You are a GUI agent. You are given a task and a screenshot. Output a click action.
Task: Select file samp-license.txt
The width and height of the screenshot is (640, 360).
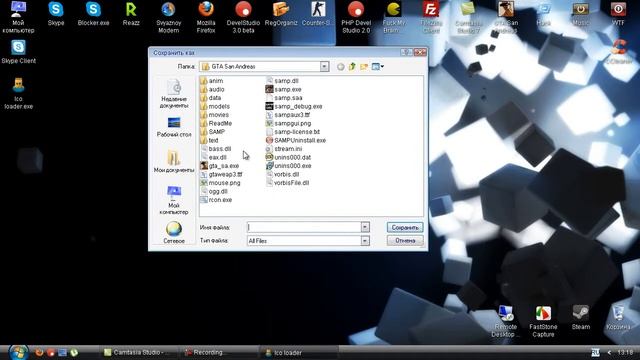293,132
